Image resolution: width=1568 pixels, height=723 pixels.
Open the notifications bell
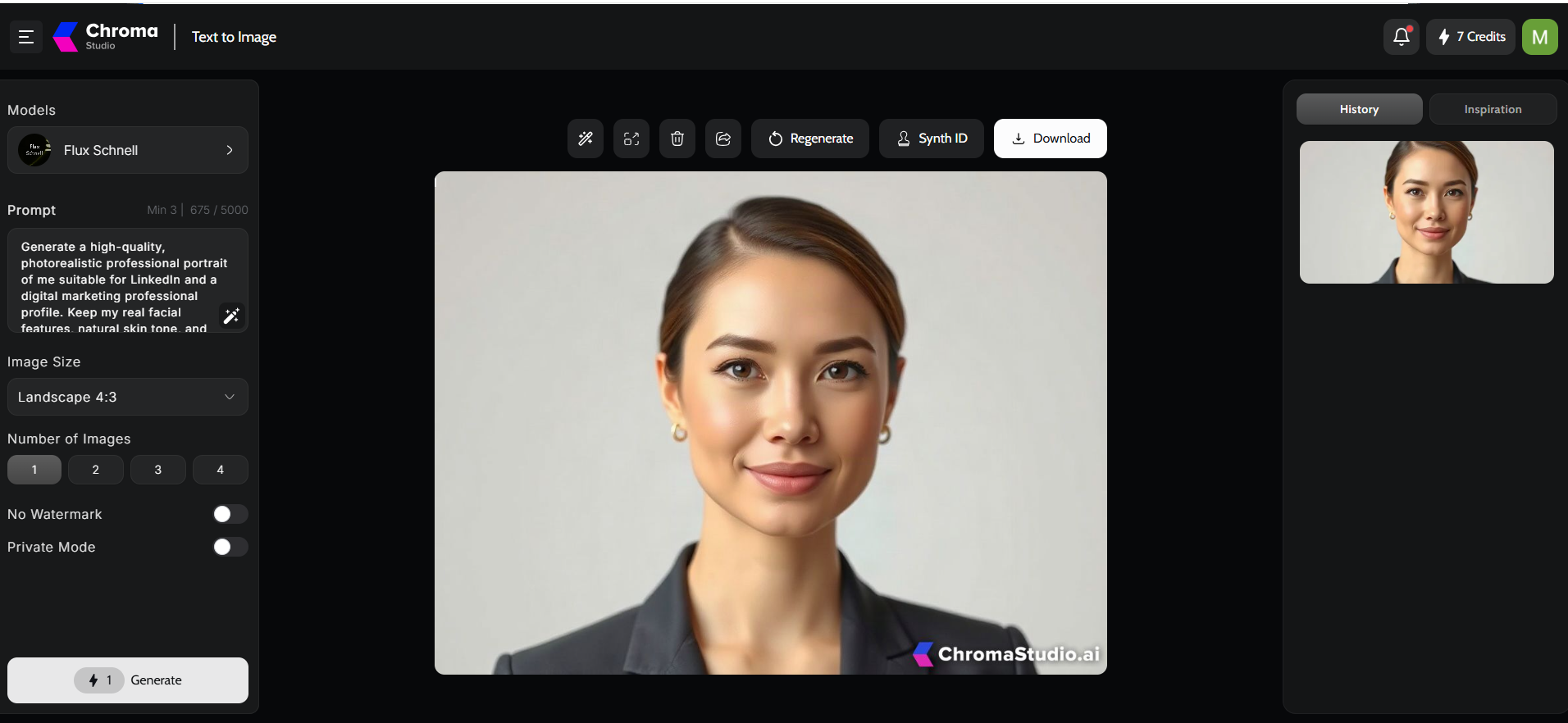point(1401,37)
